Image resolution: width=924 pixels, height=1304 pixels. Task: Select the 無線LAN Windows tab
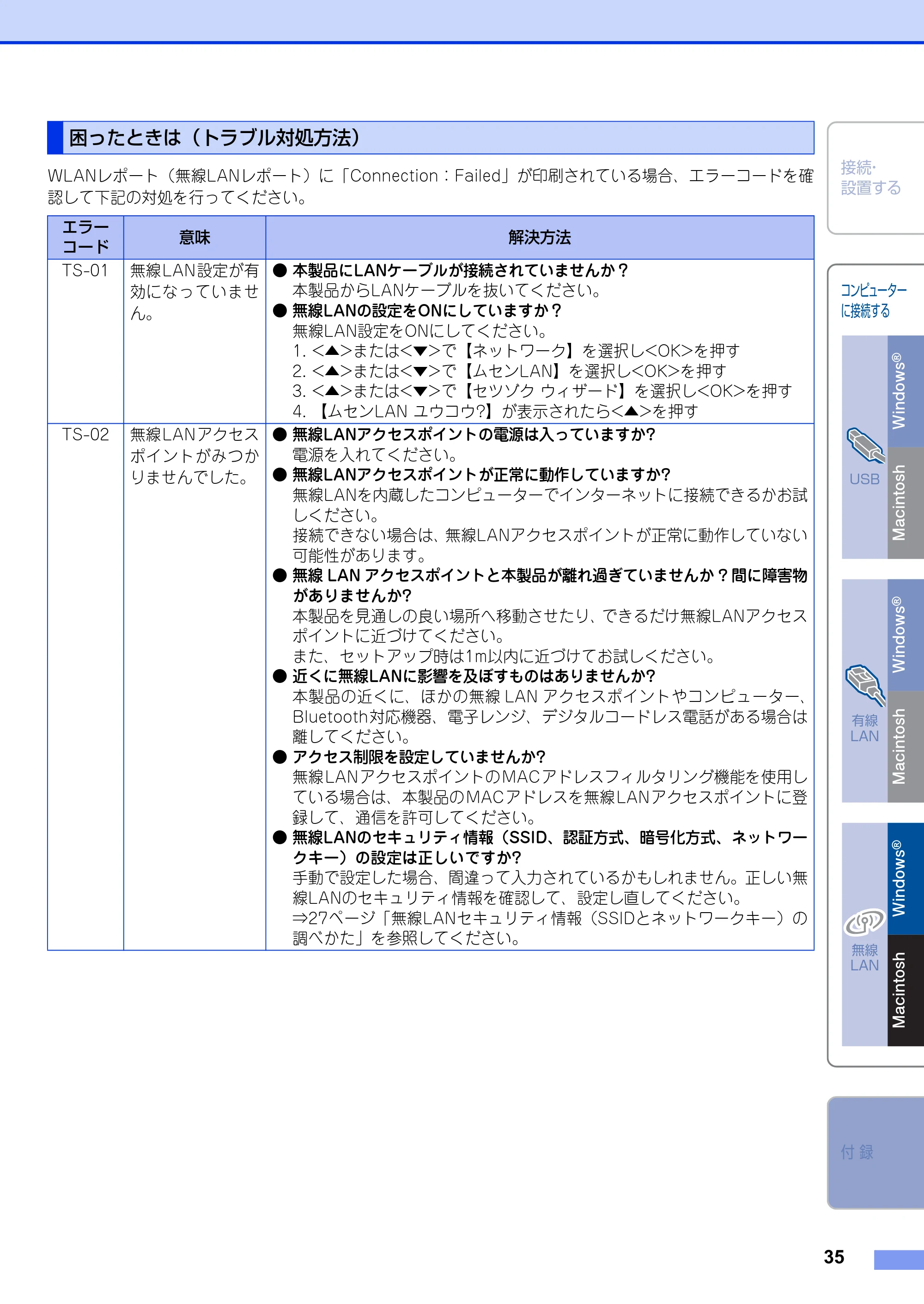point(905,878)
